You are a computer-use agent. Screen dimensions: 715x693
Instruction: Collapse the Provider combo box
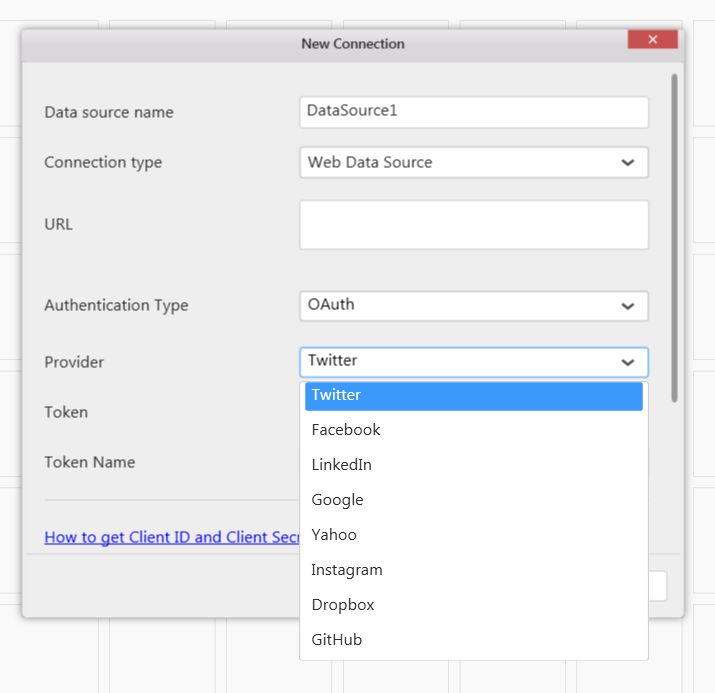(x=474, y=362)
